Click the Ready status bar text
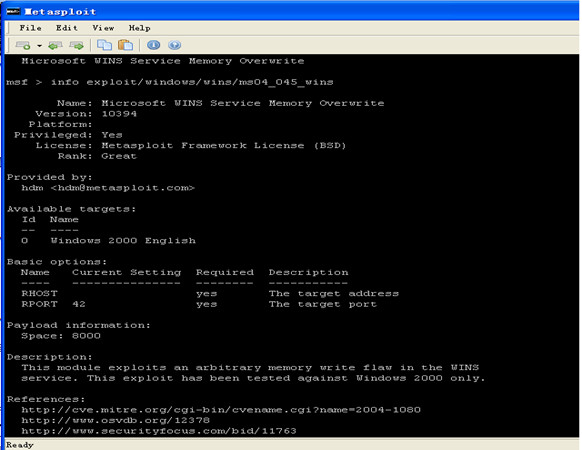 pyautogui.click(x=20, y=445)
